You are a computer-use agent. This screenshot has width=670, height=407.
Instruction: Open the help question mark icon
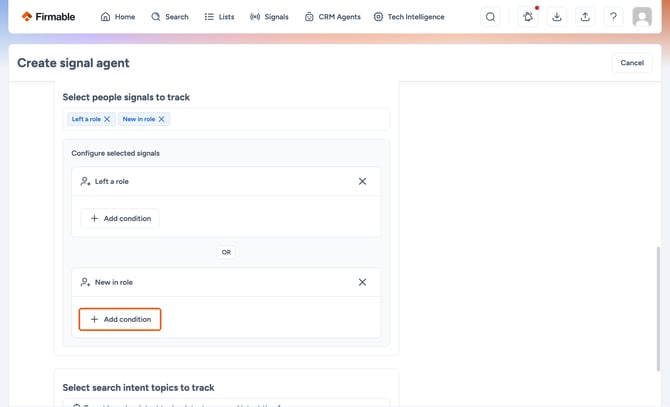[613, 17]
